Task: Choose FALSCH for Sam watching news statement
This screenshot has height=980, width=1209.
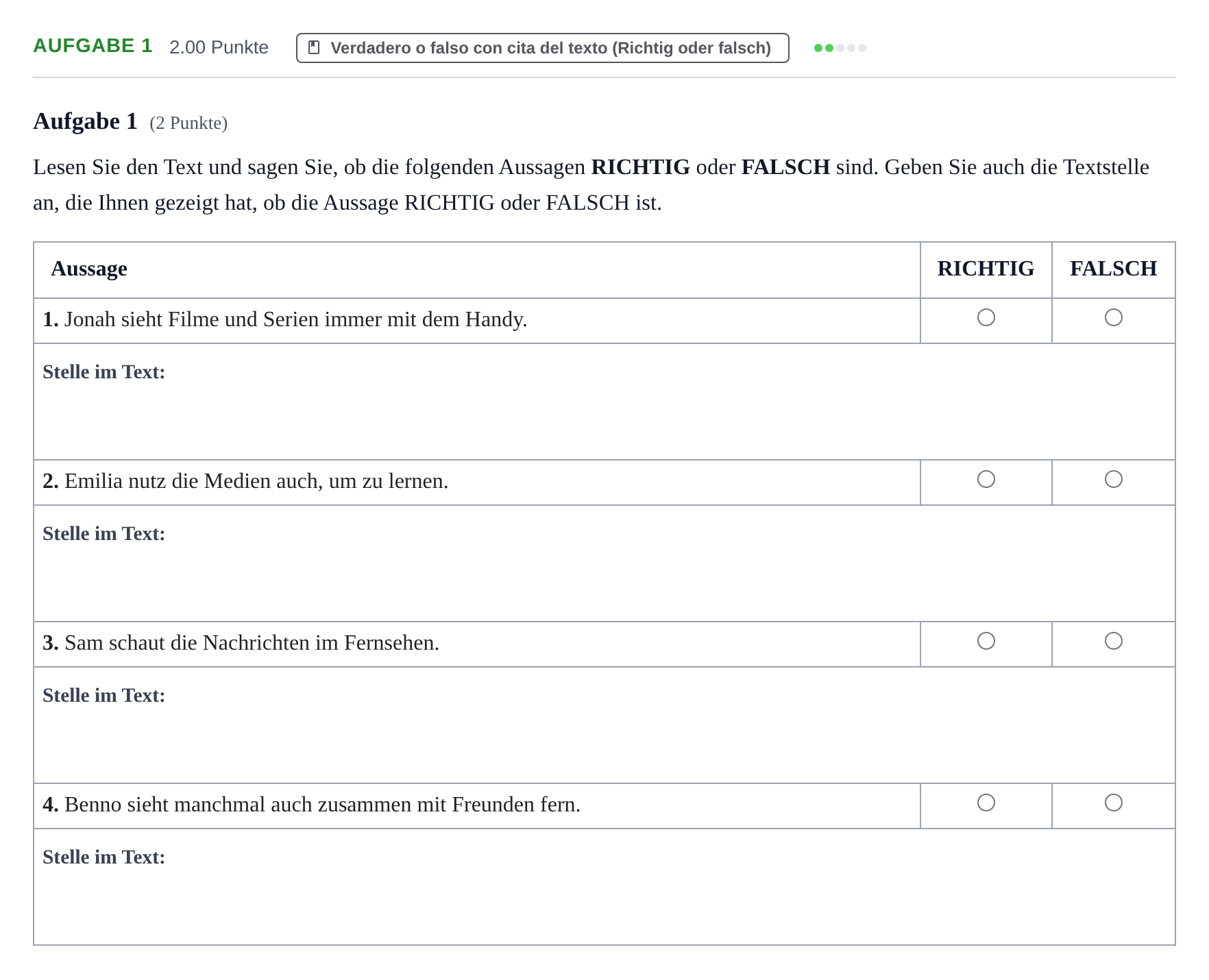Action: pos(1113,641)
